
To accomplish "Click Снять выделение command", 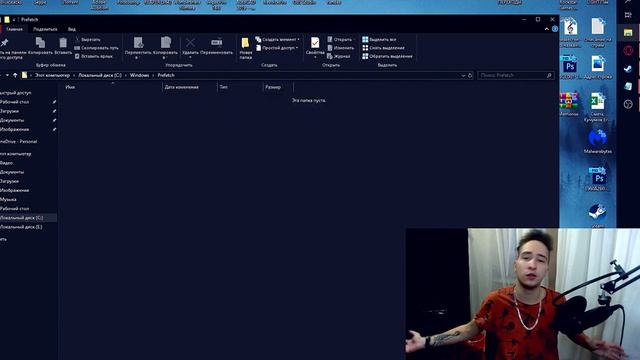I will 383,48.
